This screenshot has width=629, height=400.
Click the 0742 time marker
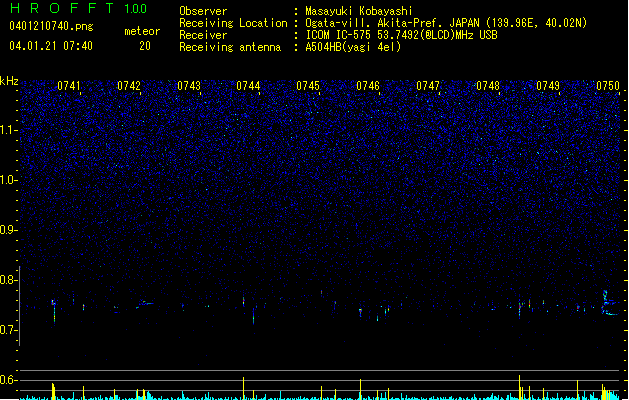[129, 86]
